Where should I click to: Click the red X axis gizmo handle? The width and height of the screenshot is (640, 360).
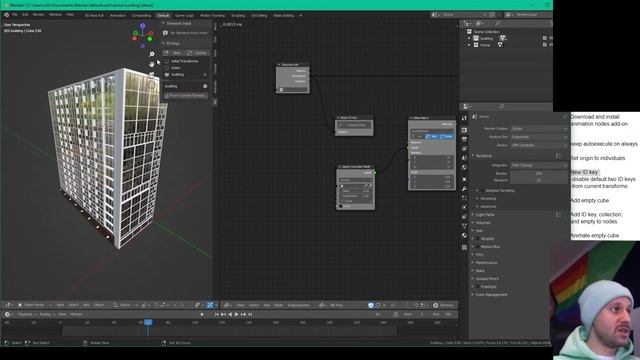(x=135, y=39)
